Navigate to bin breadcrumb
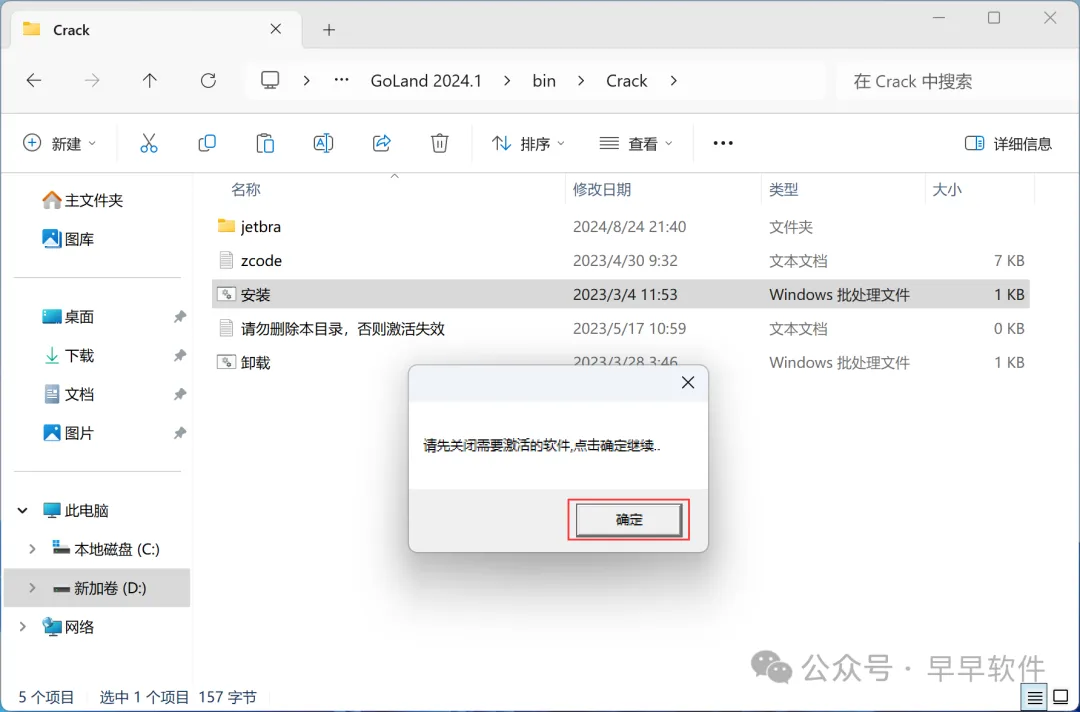The image size is (1080, 712). pos(543,81)
